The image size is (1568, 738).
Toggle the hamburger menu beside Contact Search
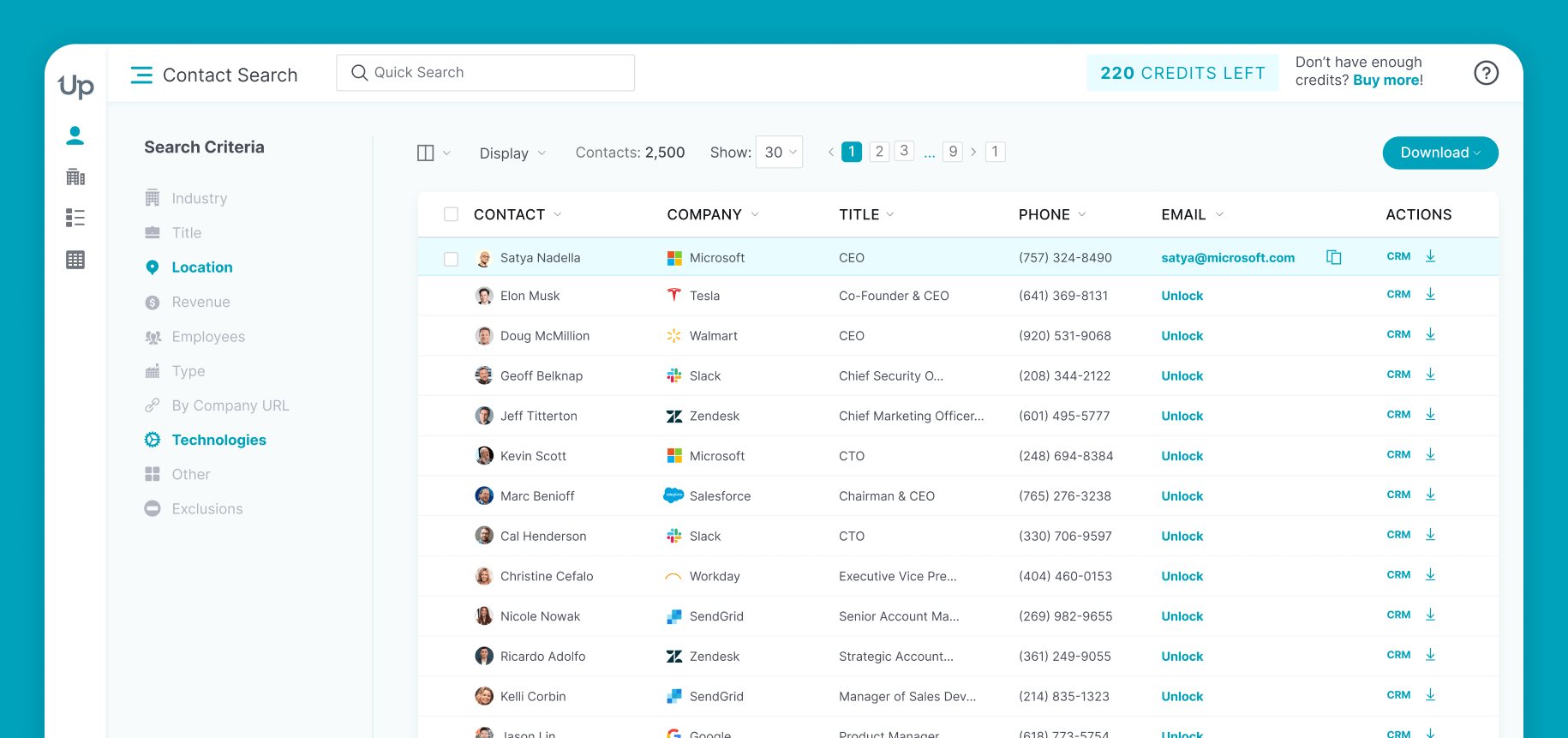pyautogui.click(x=141, y=75)
